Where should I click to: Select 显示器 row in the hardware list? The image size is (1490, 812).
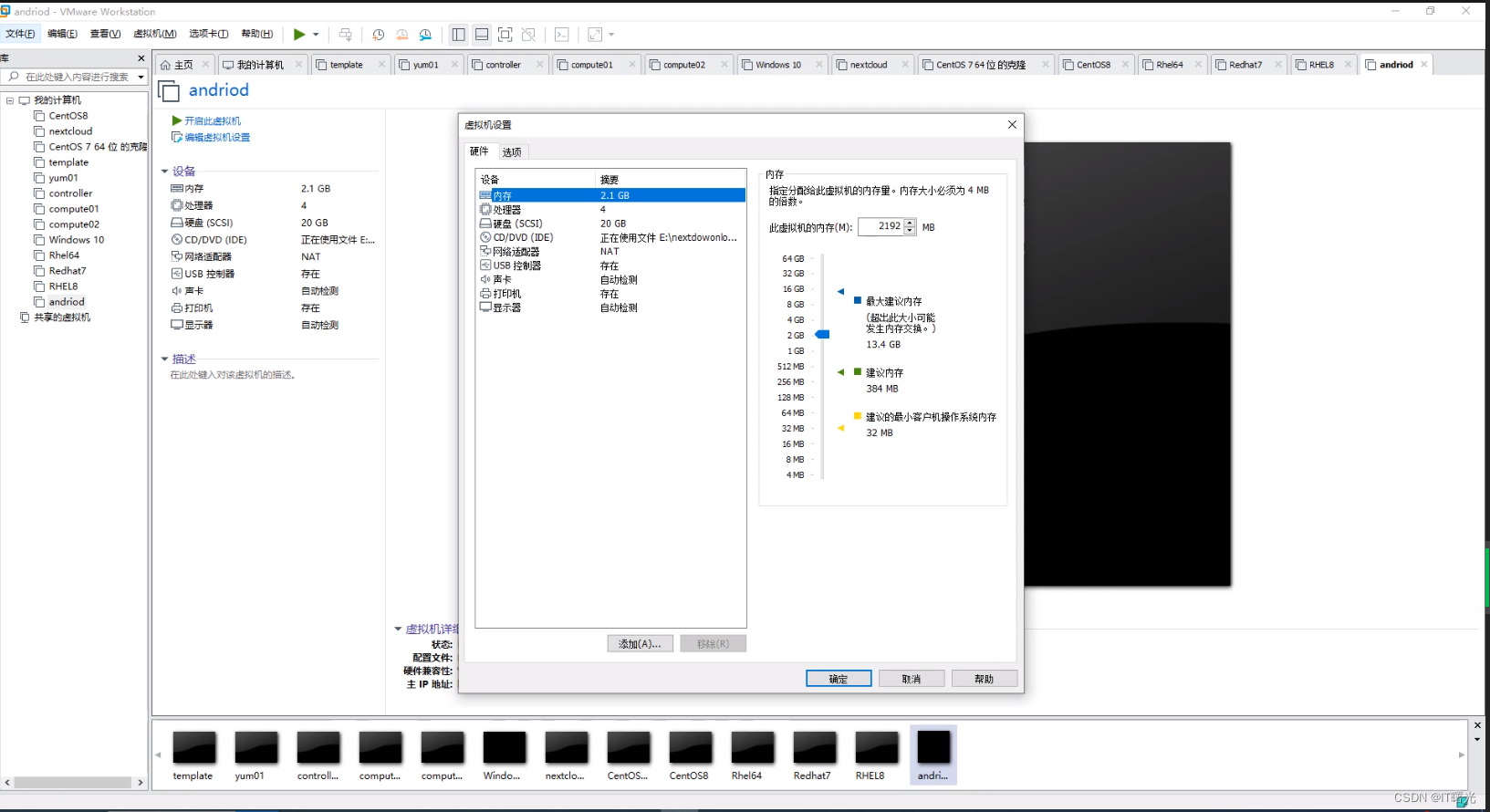click(x=611, y=307)
